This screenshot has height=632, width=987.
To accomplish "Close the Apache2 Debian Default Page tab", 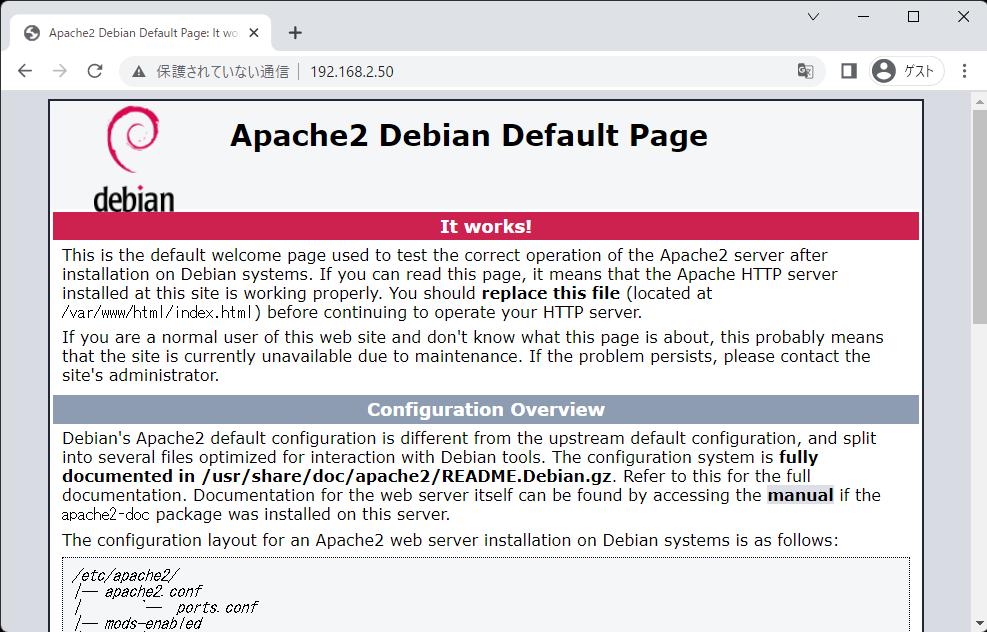I will (x=254, y=33).
